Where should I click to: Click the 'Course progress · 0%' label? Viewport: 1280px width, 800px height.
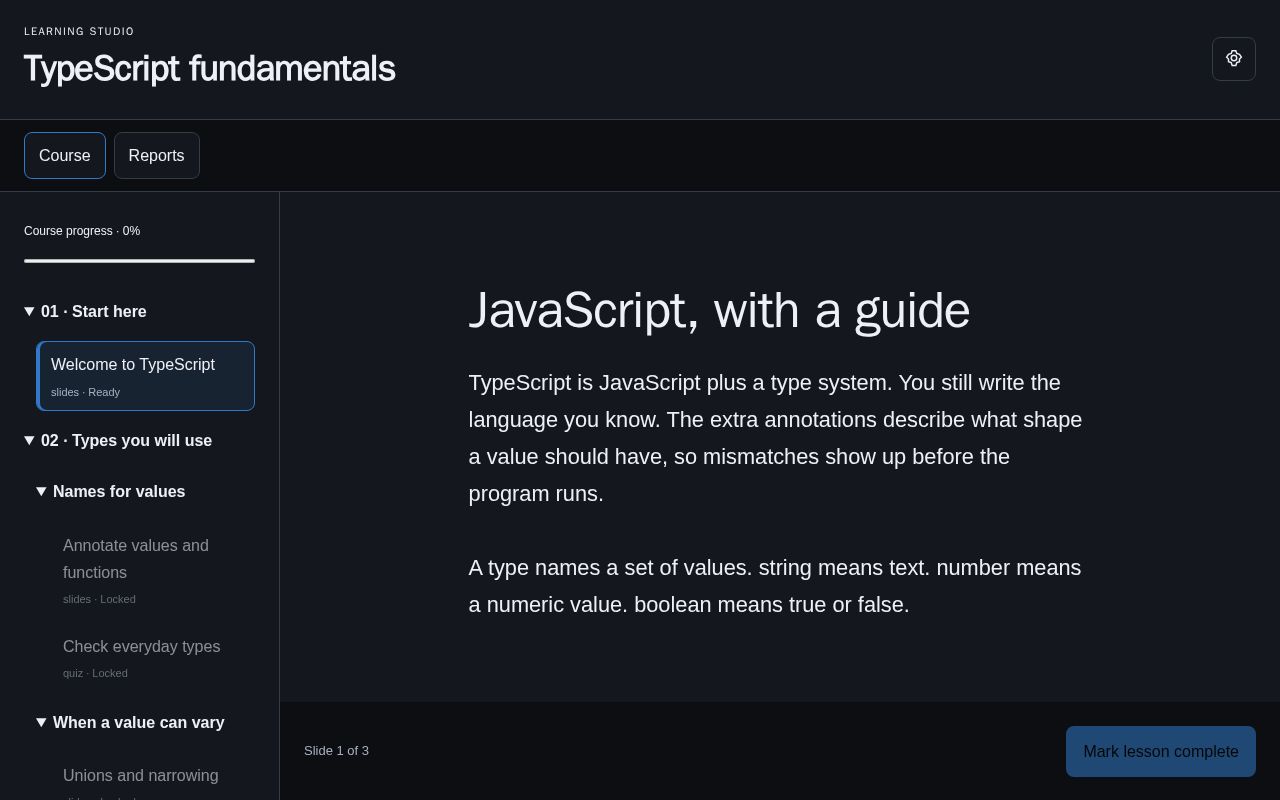click(82, 231)
